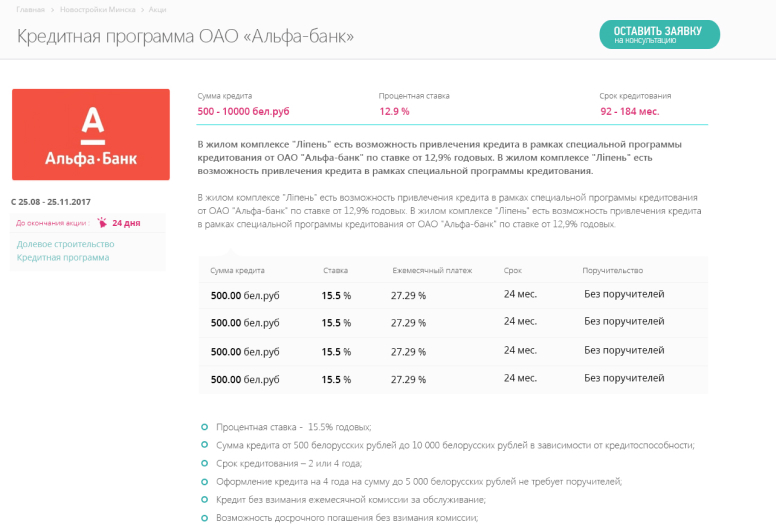Click the first breadcrumb separator arrow
Viewport: 776px width, 529px height.
[52, 8]
